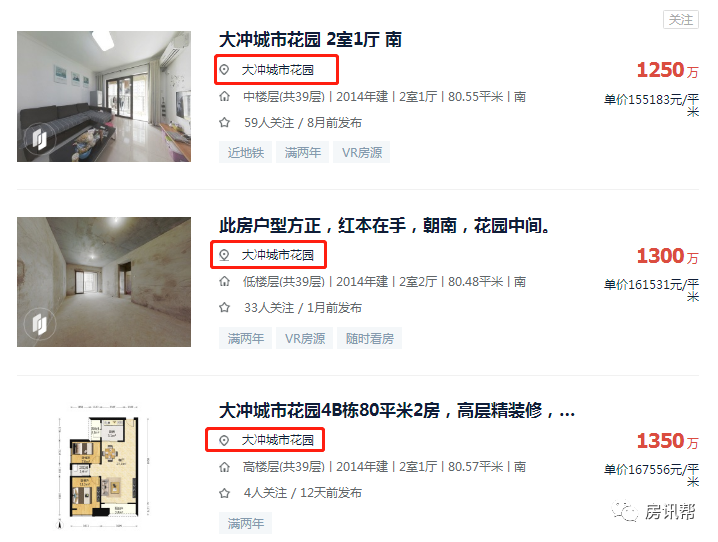Click the 满两年 tag on third listing

pyautogui.click(x=245, y=523)
